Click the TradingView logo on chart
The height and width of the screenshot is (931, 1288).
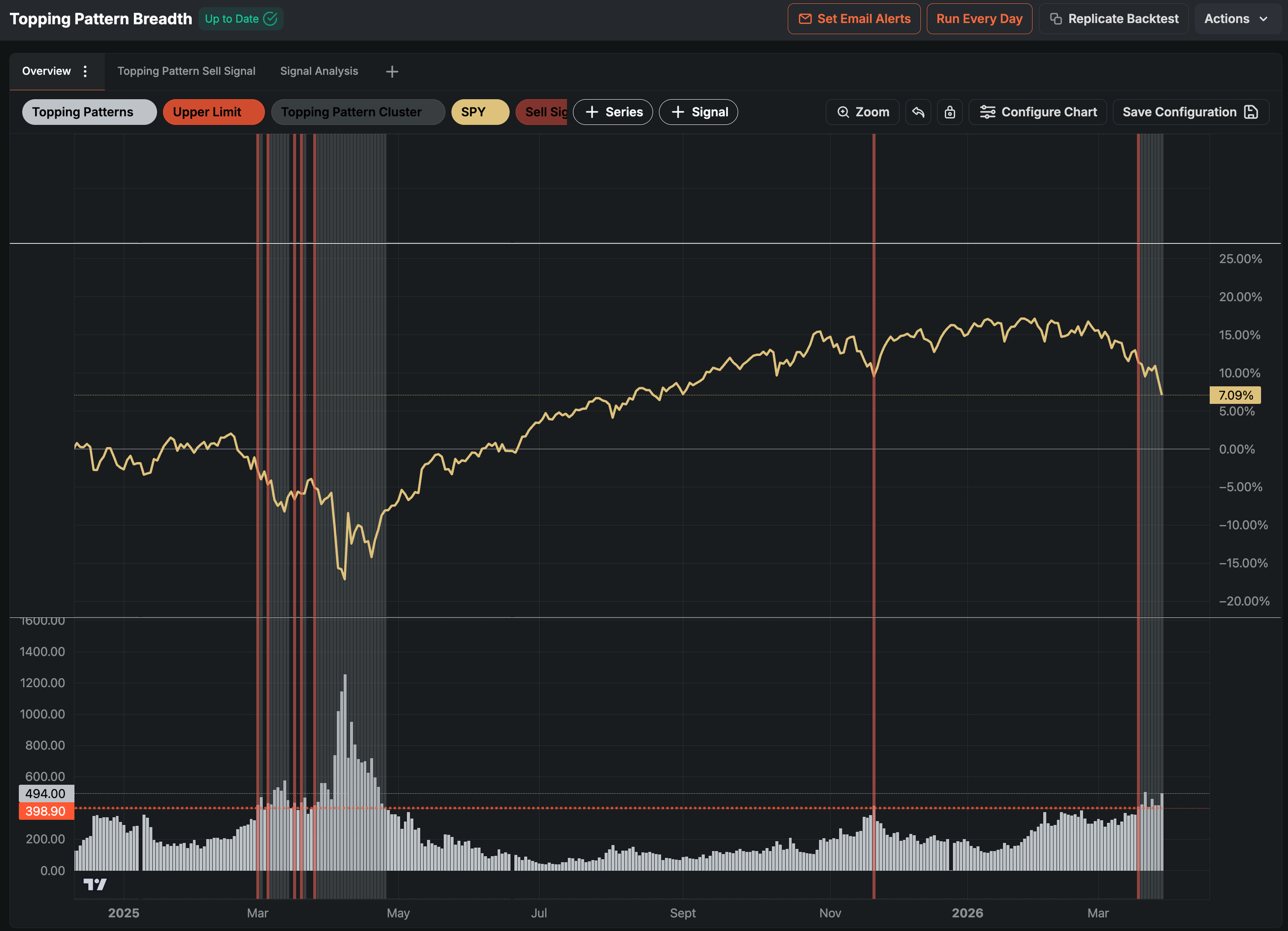[x=95, y=884]
